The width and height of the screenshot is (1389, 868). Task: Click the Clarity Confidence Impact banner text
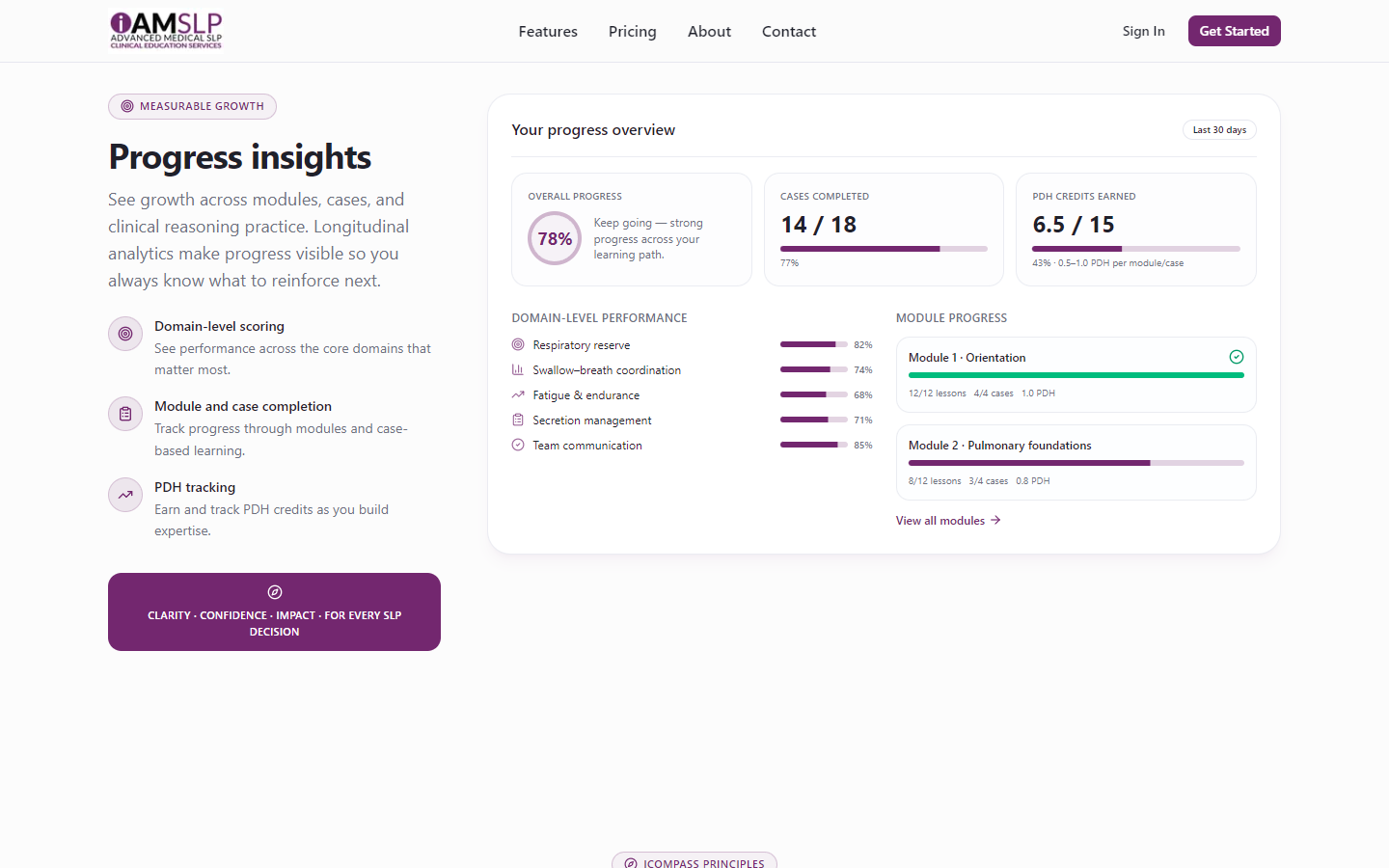[x=275, y=623]
